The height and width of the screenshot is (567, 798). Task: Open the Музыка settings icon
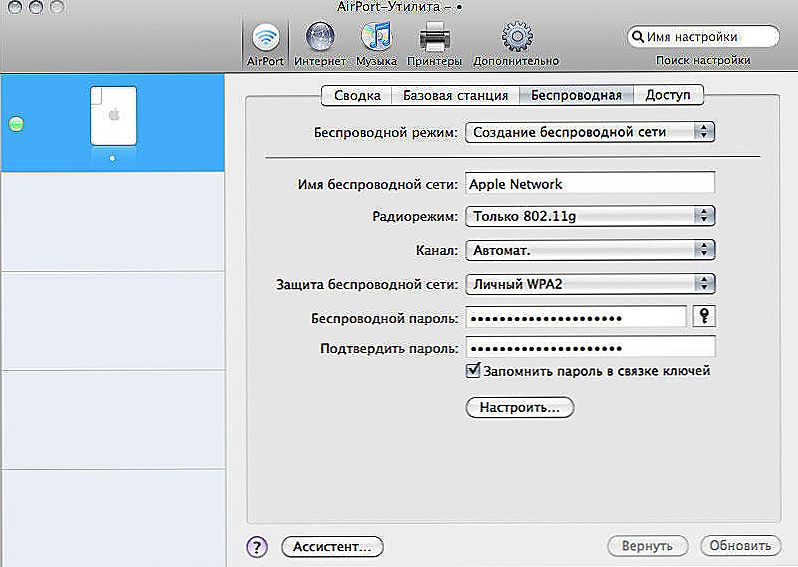(376, 45)
